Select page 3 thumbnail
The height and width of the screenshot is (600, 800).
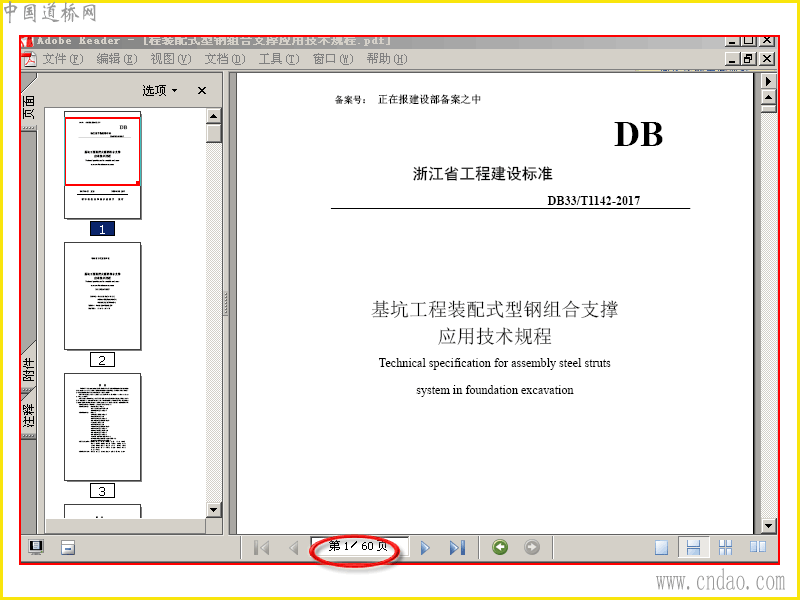click(103, 427)
